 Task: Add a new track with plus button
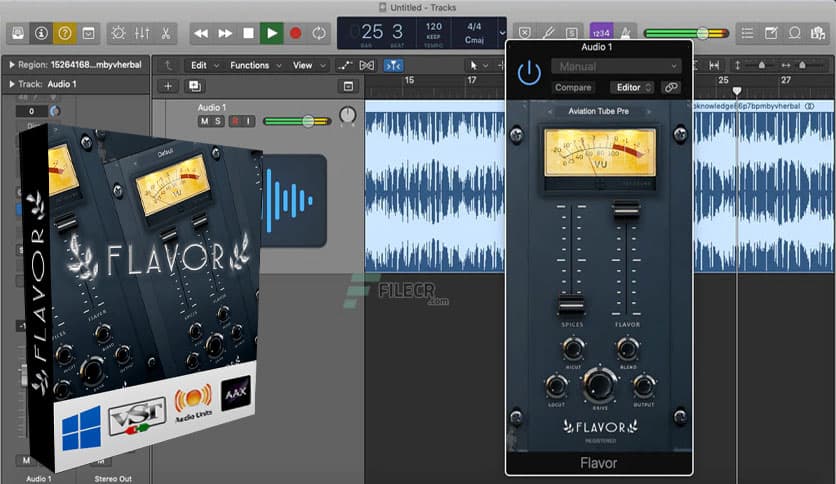(168, 86)
